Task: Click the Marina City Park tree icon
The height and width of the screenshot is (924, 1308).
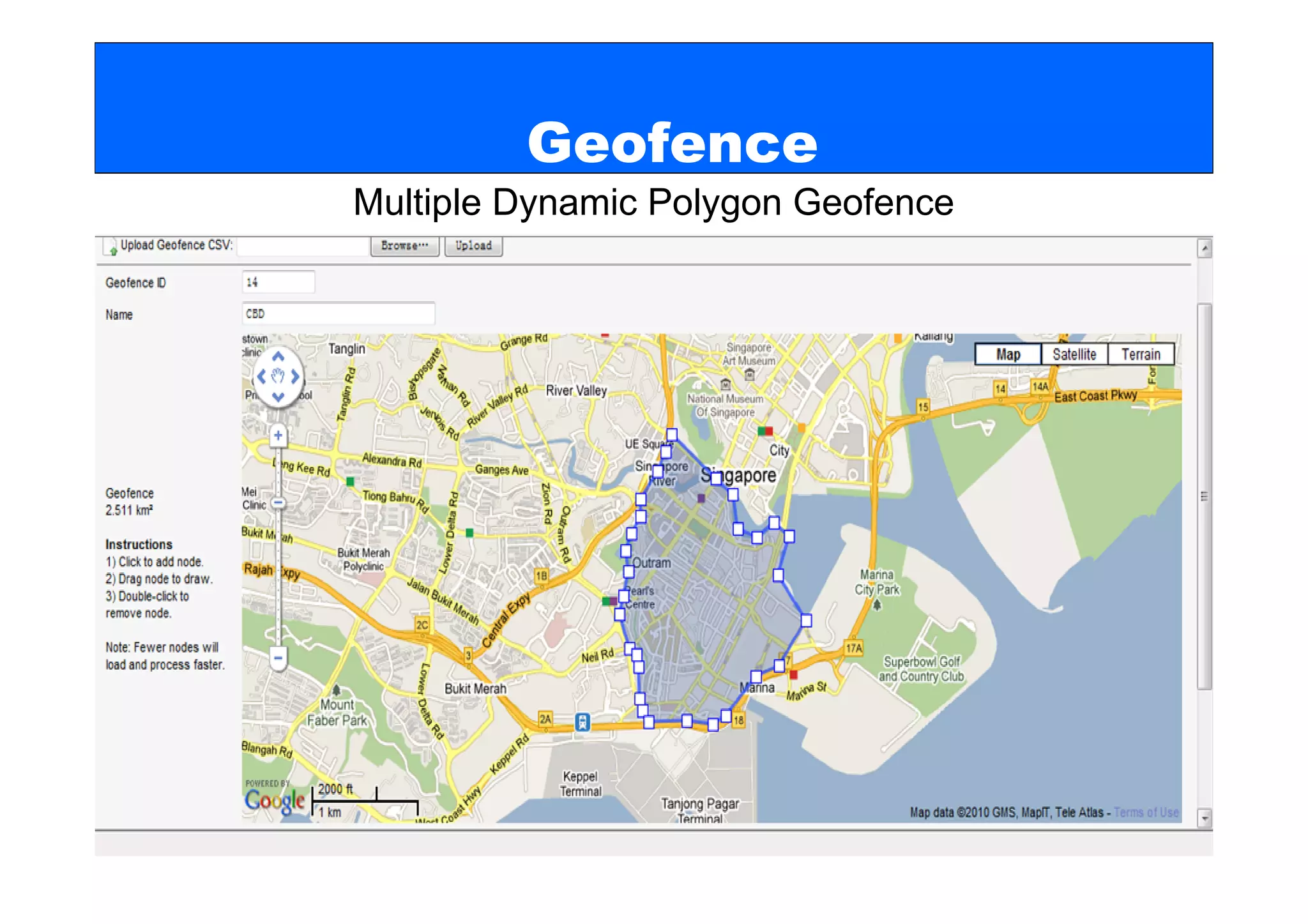Action: click(x=877, y=604)
